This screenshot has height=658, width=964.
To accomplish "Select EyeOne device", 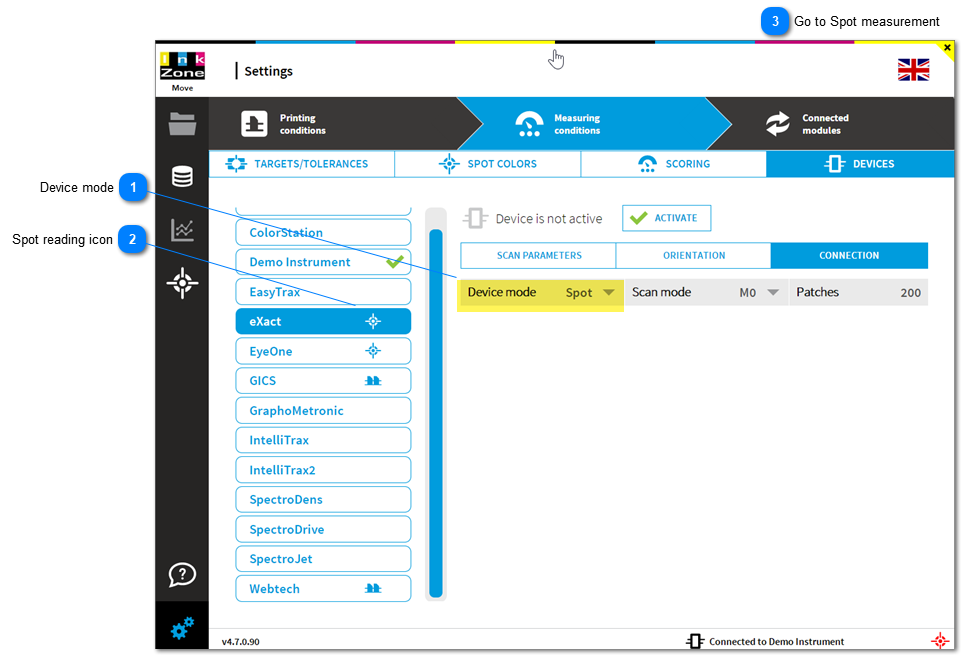I will 323,351.
